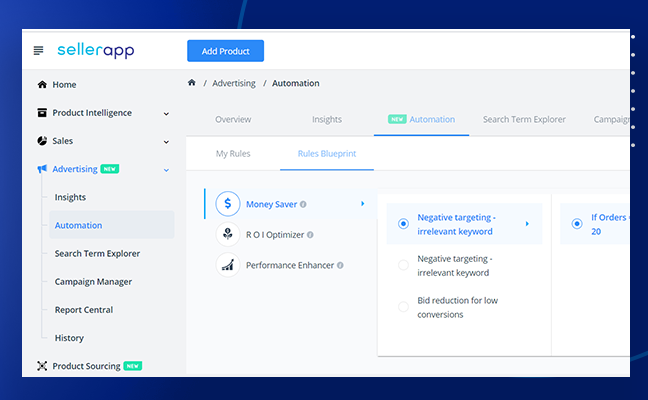Click the ROI Optimizer plant icon
The image size is (648, 400).
click(x=228, y=234)
